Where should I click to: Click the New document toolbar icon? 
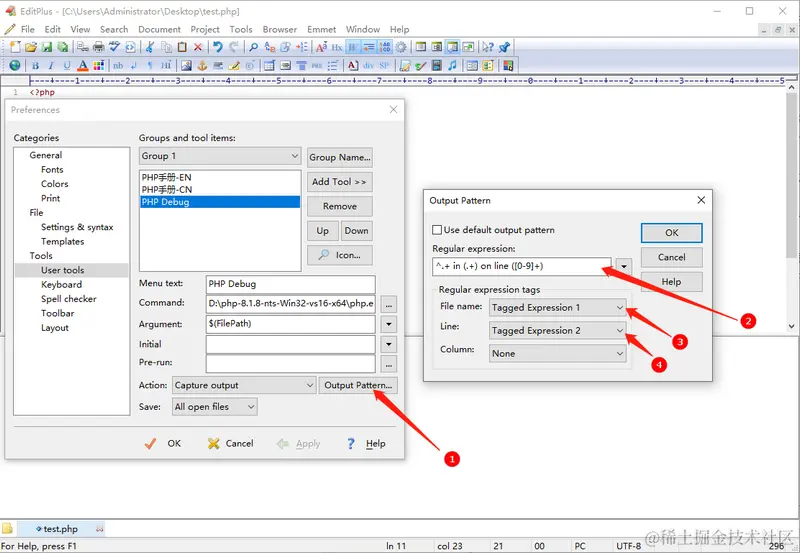[x=15, y=47]
